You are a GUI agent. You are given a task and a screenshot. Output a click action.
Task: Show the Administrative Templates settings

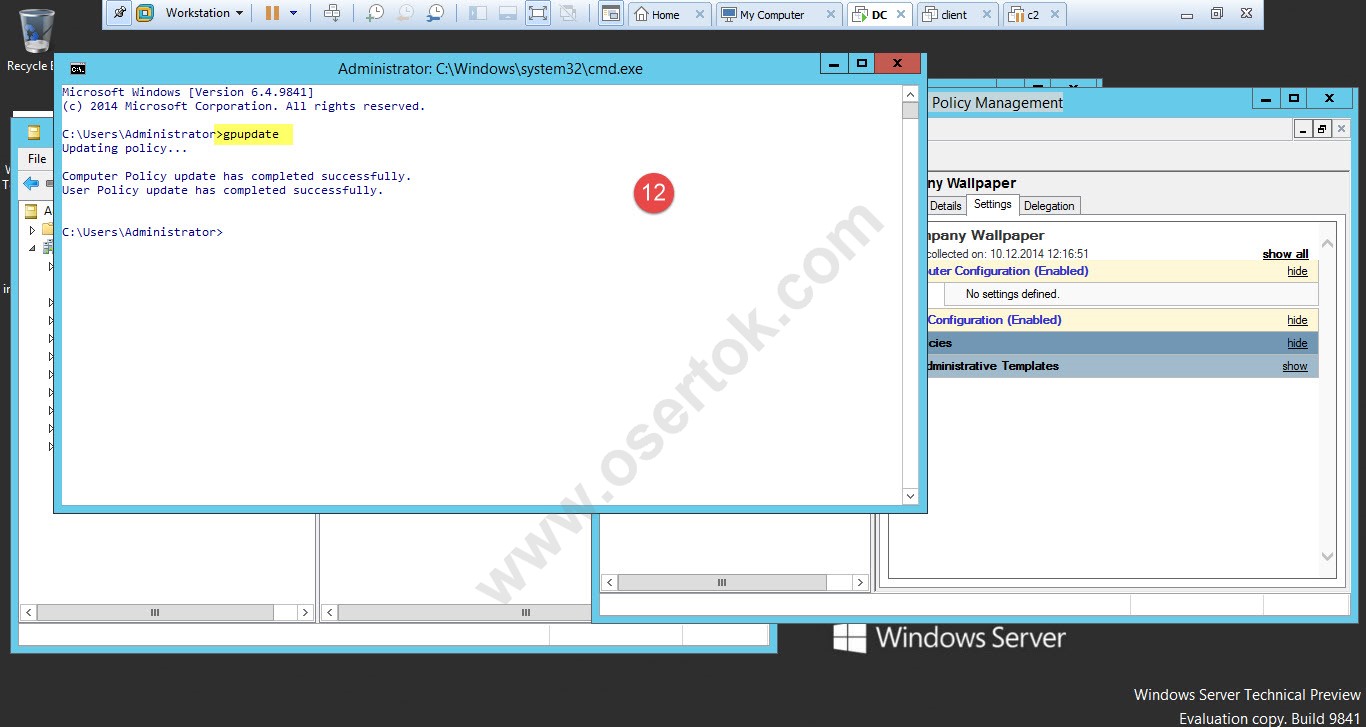pos(1294,365)
